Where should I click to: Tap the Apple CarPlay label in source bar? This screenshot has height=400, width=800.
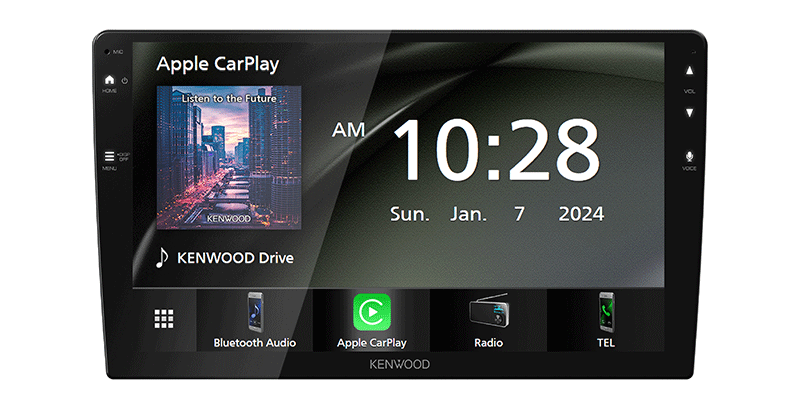pyautogui.click(x=371, y=343)
